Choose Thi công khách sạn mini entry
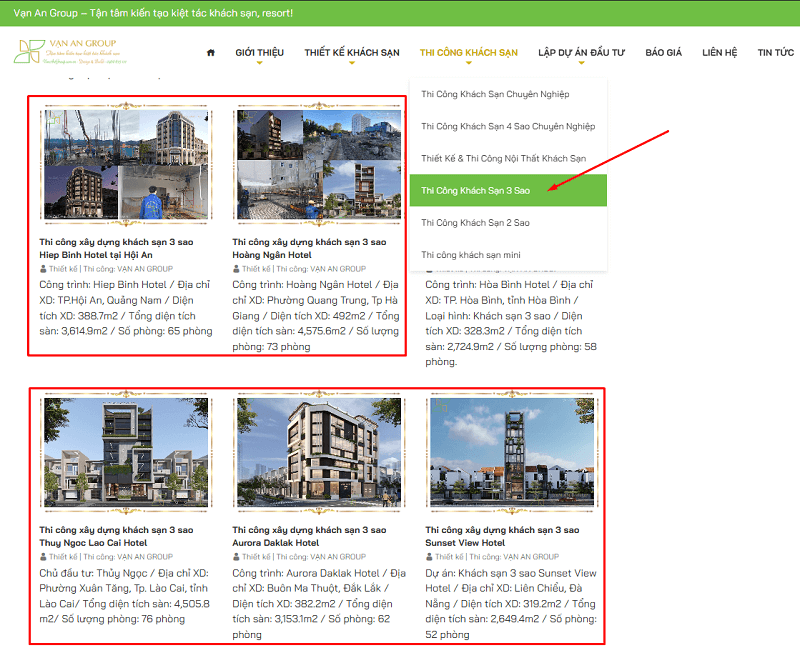The width and height of the screenshot is (800, 648). click(x=508, y=255)
